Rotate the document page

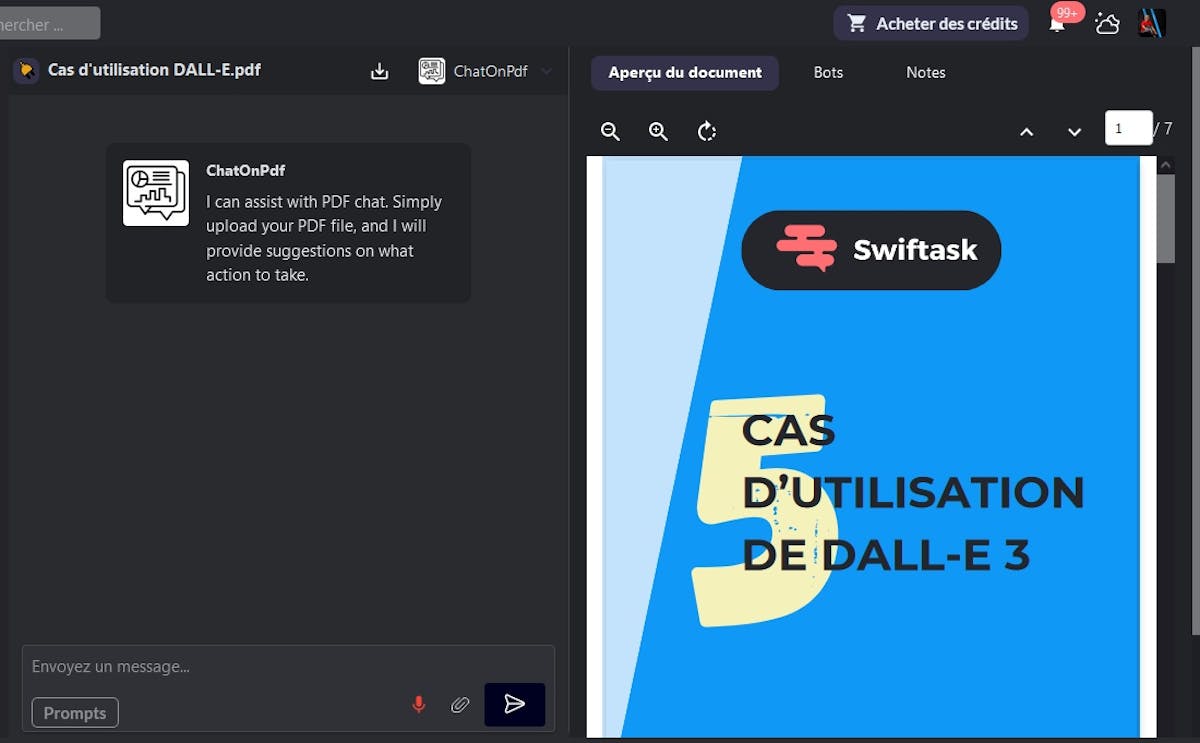pyautogui.click(x=707, y=131)
